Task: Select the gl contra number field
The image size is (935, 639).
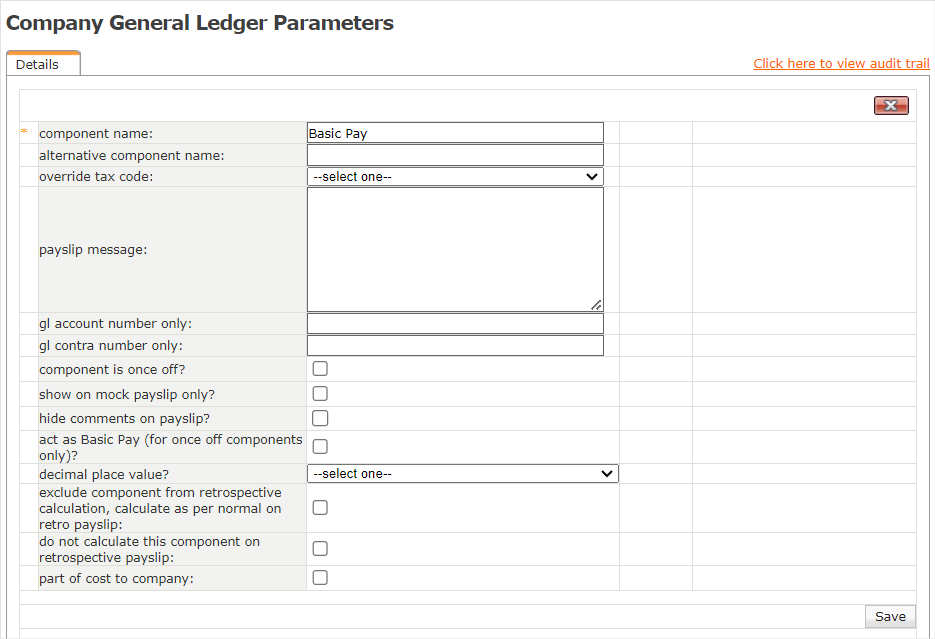Action: pos(455,346)
